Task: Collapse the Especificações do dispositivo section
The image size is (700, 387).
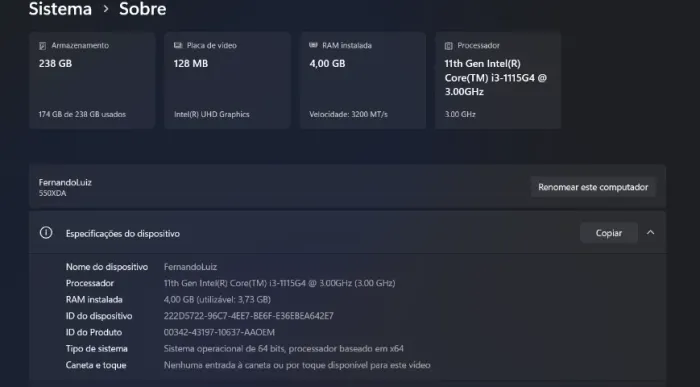Action: pyautogui.click(x=650, y=233)
